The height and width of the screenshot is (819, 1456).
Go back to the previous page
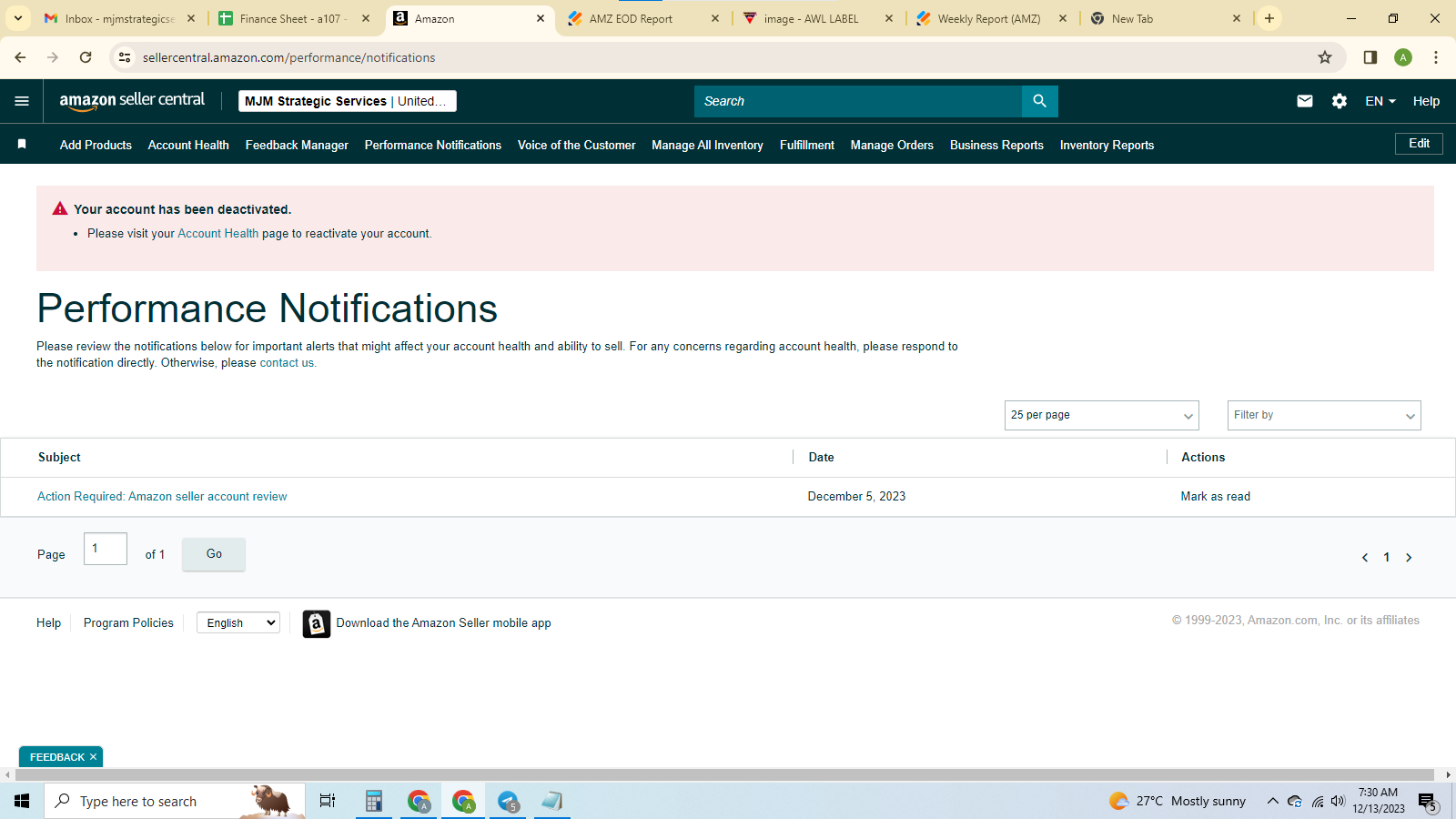point(20,57)
